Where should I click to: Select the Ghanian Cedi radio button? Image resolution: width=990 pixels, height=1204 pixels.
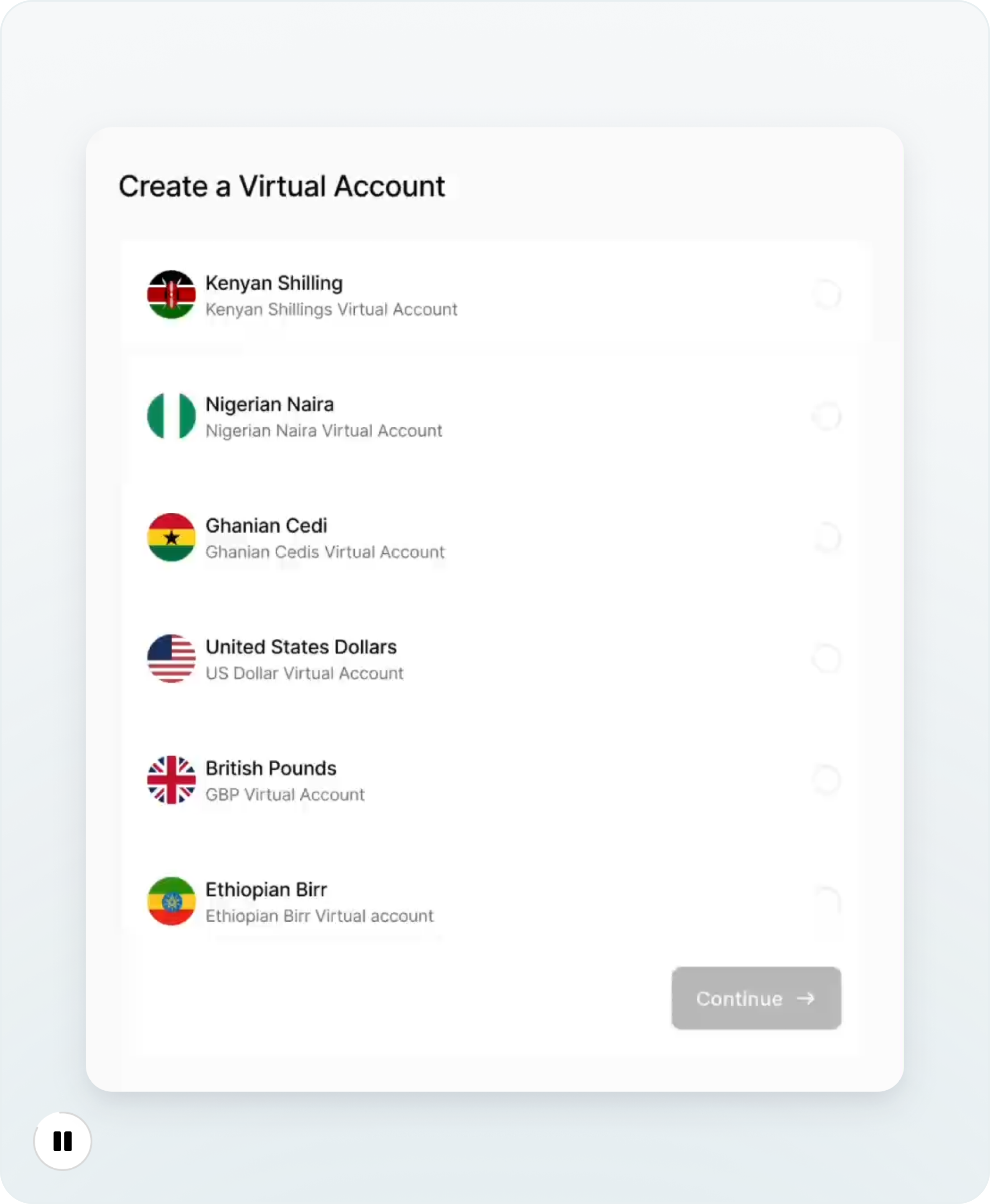[827, 538]
